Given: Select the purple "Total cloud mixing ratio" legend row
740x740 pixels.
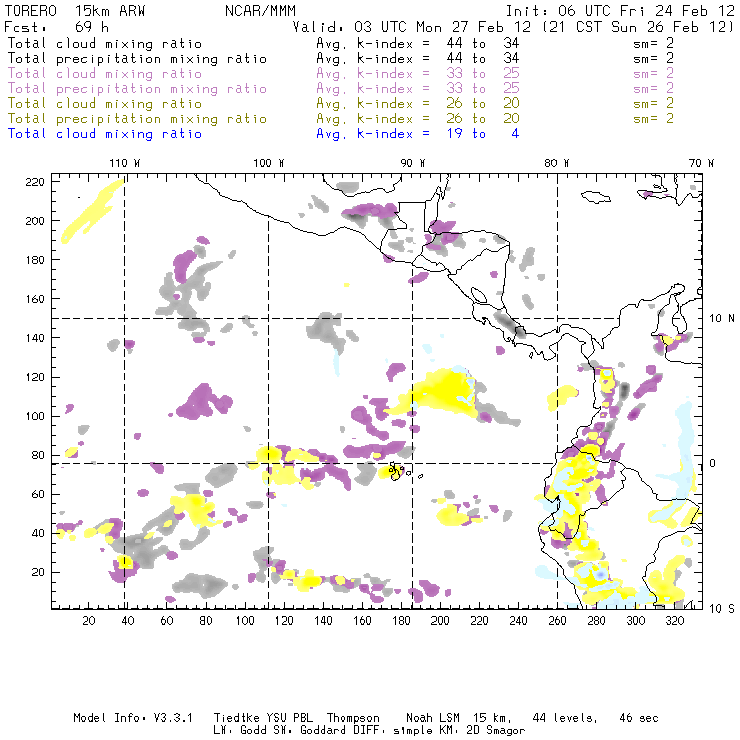Looking at the screenshot, I should [x=340, y=74].
